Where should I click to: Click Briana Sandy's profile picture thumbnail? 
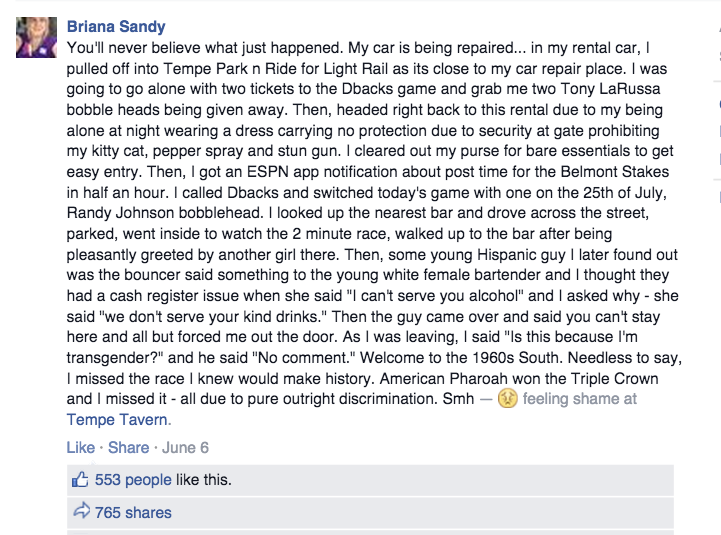[x=36, y=38]
